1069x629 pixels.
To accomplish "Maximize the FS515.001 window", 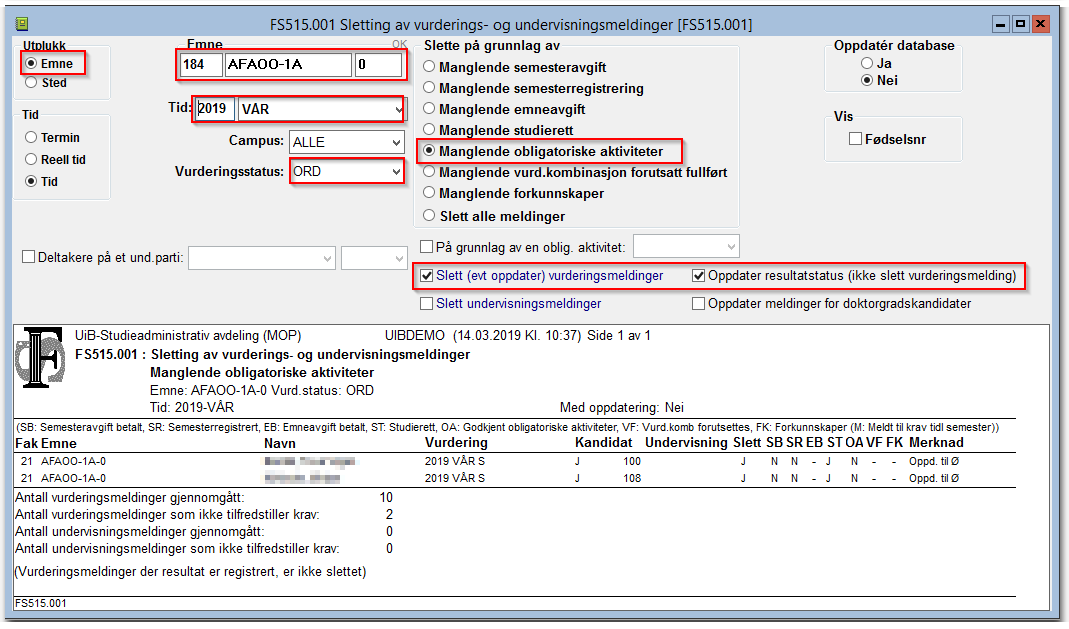I will coord(1021,23).
